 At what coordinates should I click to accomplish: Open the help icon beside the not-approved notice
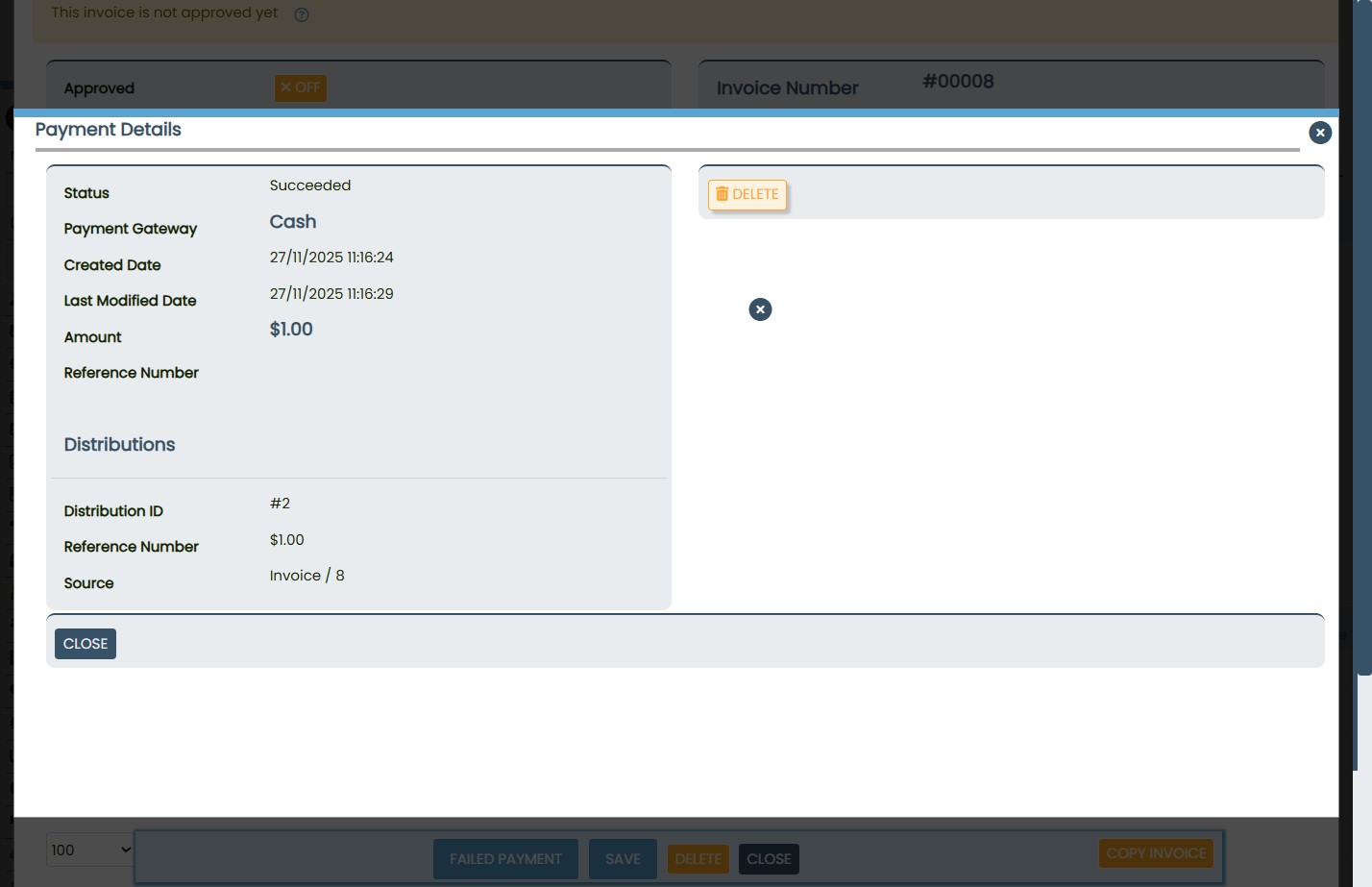pos(302,14)
